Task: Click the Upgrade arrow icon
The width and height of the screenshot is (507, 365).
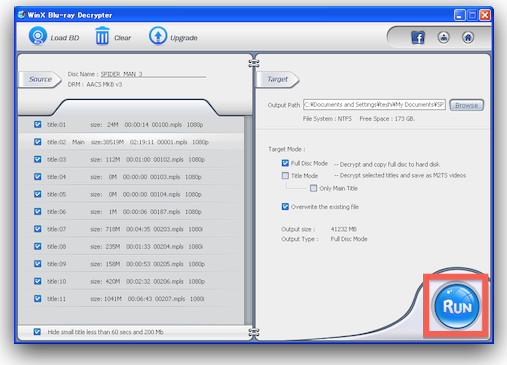Action: [x=158, y=36]
